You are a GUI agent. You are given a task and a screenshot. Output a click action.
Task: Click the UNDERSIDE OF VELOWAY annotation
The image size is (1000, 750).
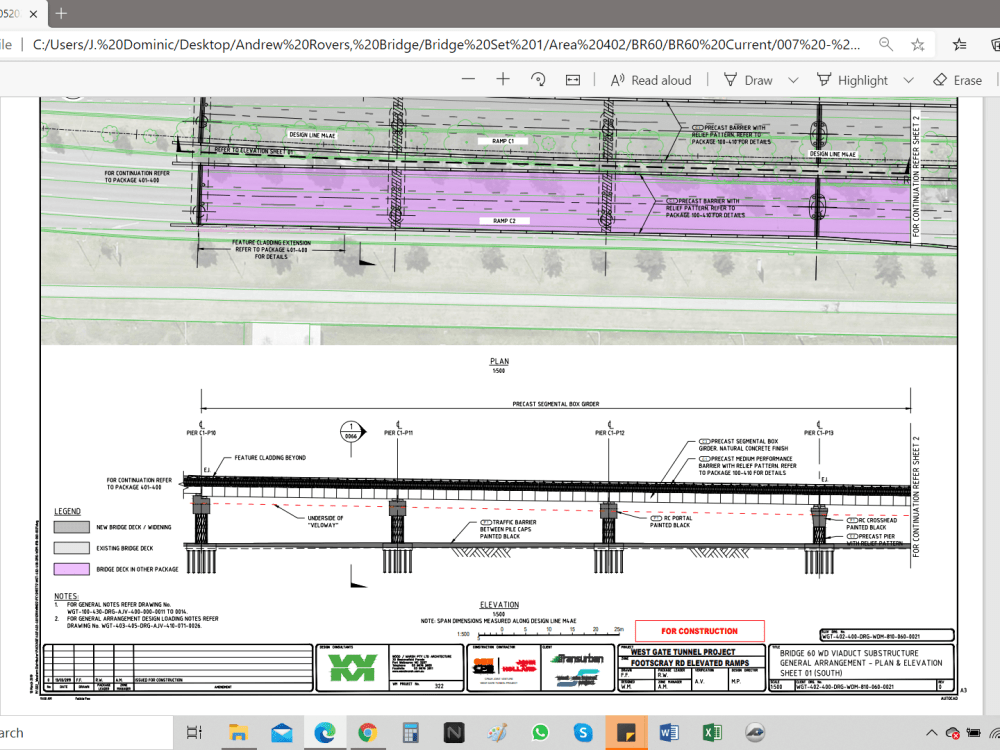click(325, 522)
